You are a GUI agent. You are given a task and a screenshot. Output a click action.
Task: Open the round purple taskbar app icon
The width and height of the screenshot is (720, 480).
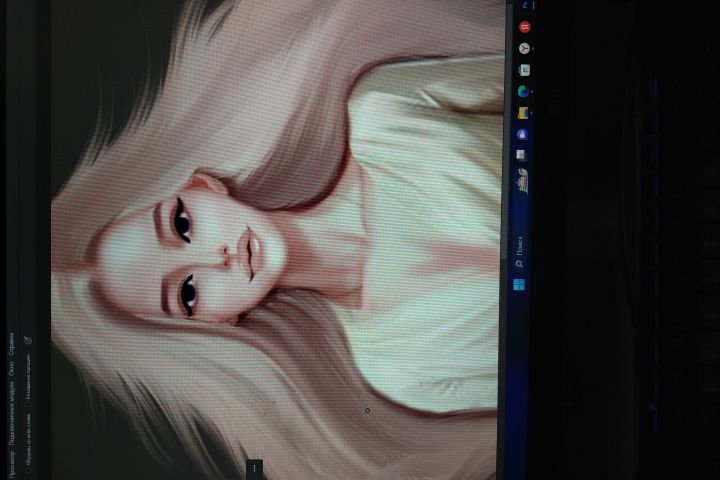click(522, 134)
